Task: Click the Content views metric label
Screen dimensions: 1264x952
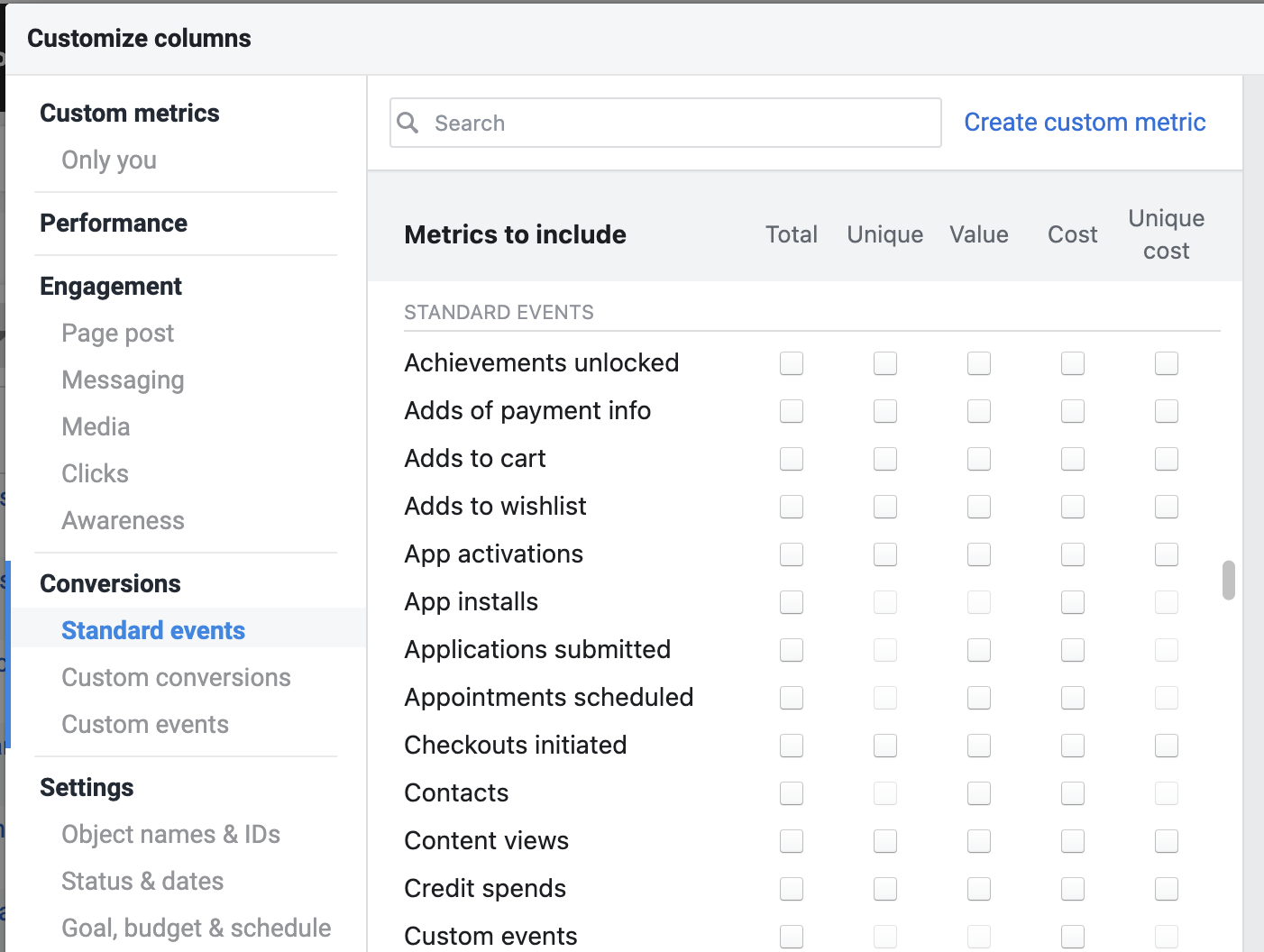Action: pos(487,840)
